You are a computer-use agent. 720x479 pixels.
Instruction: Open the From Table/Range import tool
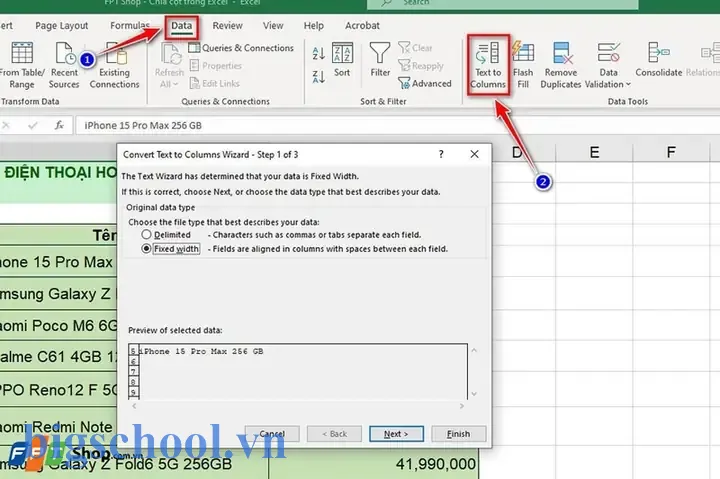[22, 66]
